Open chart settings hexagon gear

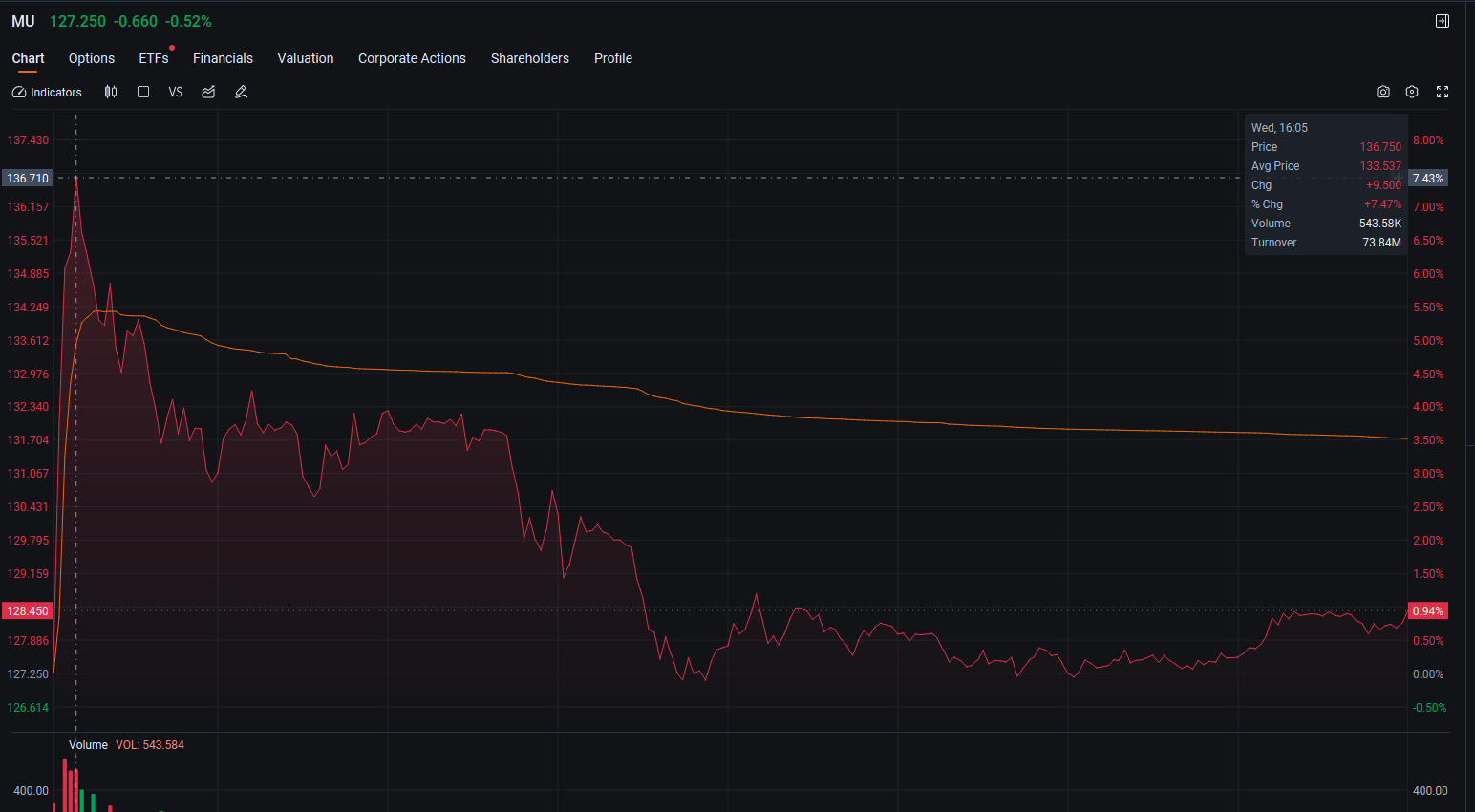tap(1412, 92)
